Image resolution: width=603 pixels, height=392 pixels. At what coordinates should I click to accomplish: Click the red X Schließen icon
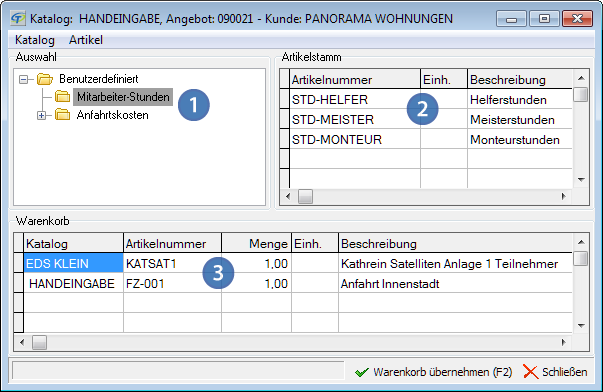click(x=530, y=372)
